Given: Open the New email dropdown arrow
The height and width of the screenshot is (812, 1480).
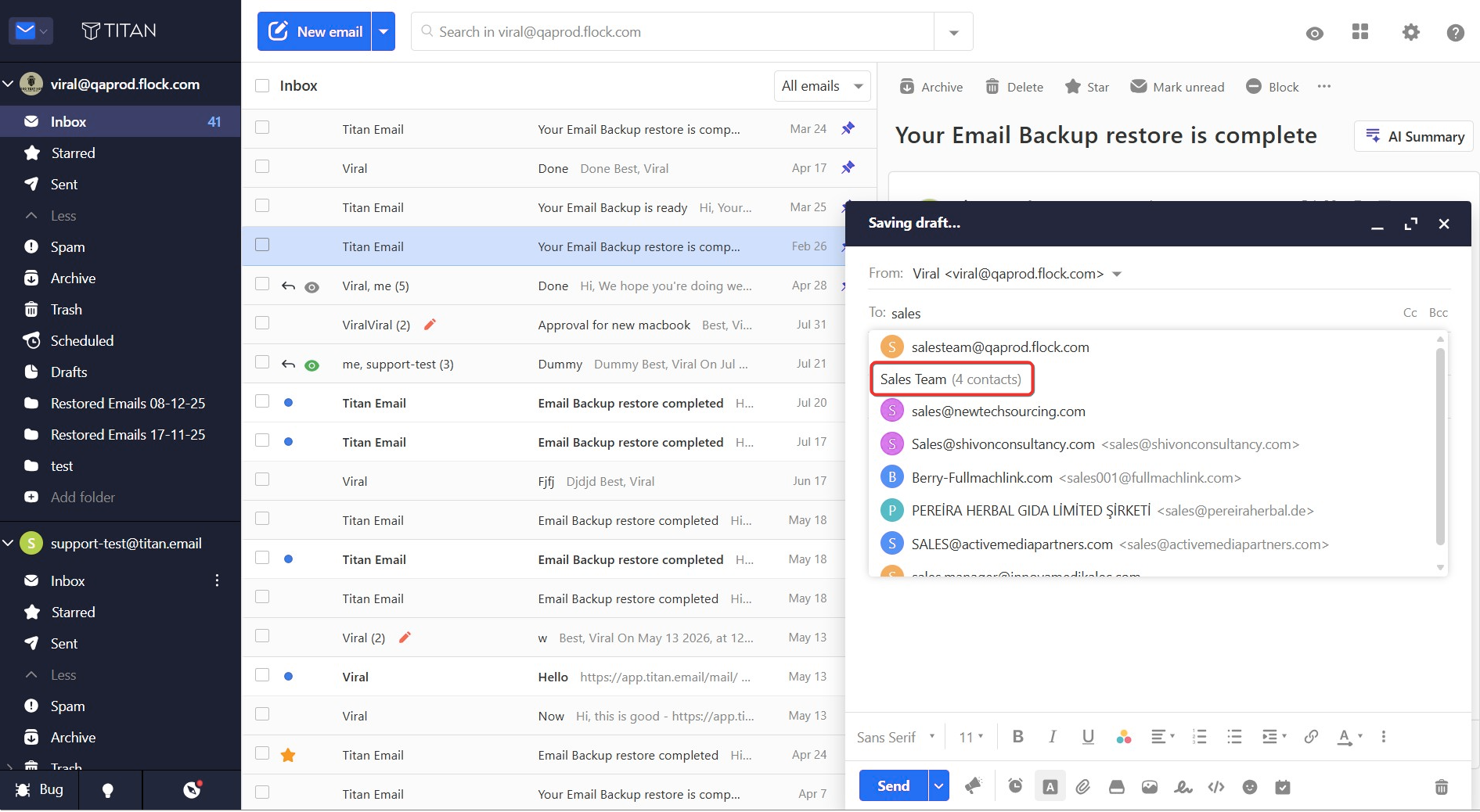Looking at the screenshot, I should tap(384, 31).
